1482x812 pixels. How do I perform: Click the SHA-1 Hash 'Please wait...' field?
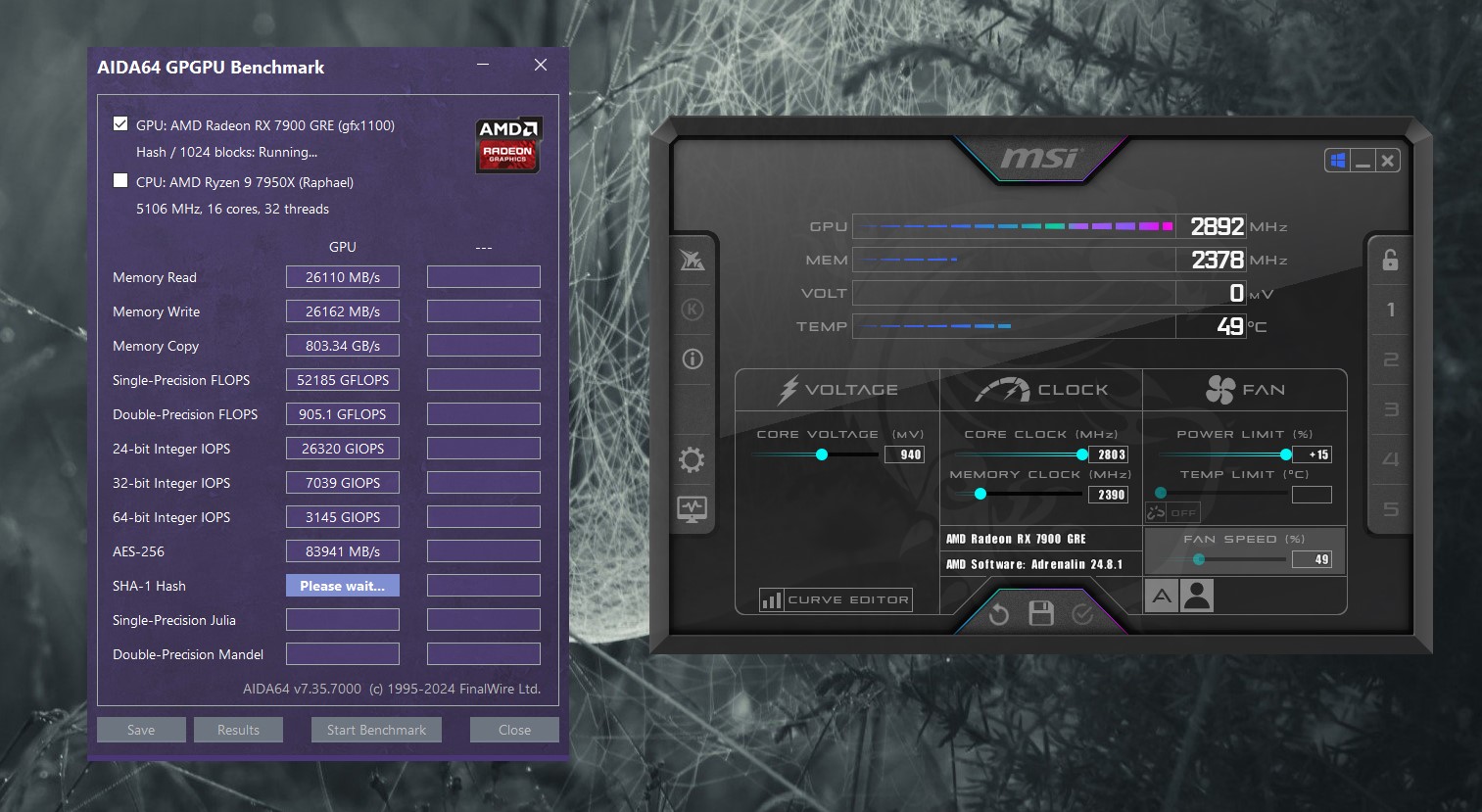click(343, 586)
